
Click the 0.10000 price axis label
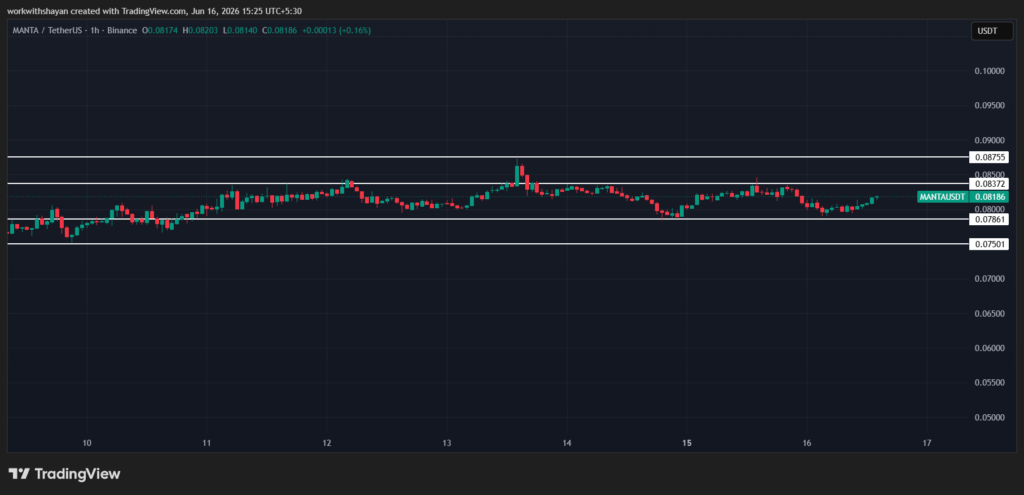click(989, 71)
